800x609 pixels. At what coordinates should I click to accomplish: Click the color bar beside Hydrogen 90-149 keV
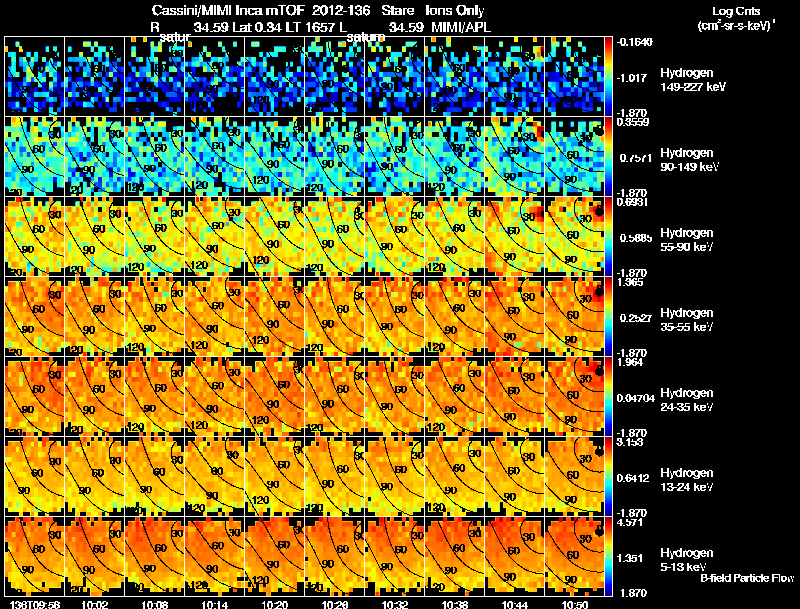(x=608, y=157)
